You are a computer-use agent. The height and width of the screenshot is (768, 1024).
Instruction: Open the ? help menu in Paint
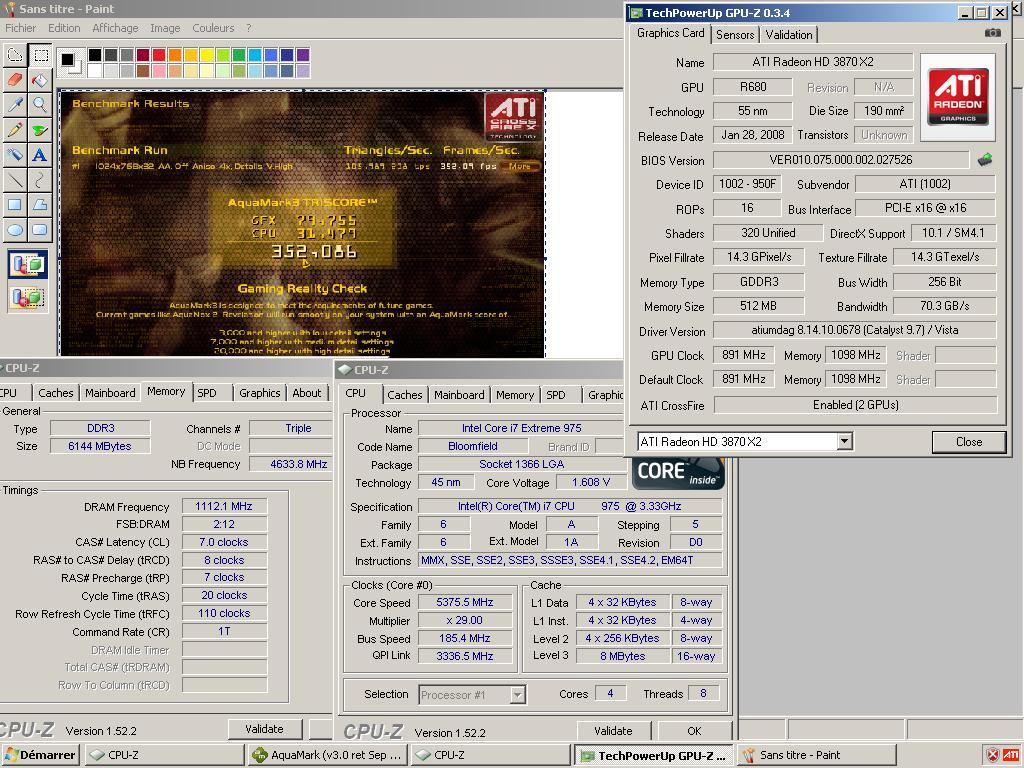[249, 28]
